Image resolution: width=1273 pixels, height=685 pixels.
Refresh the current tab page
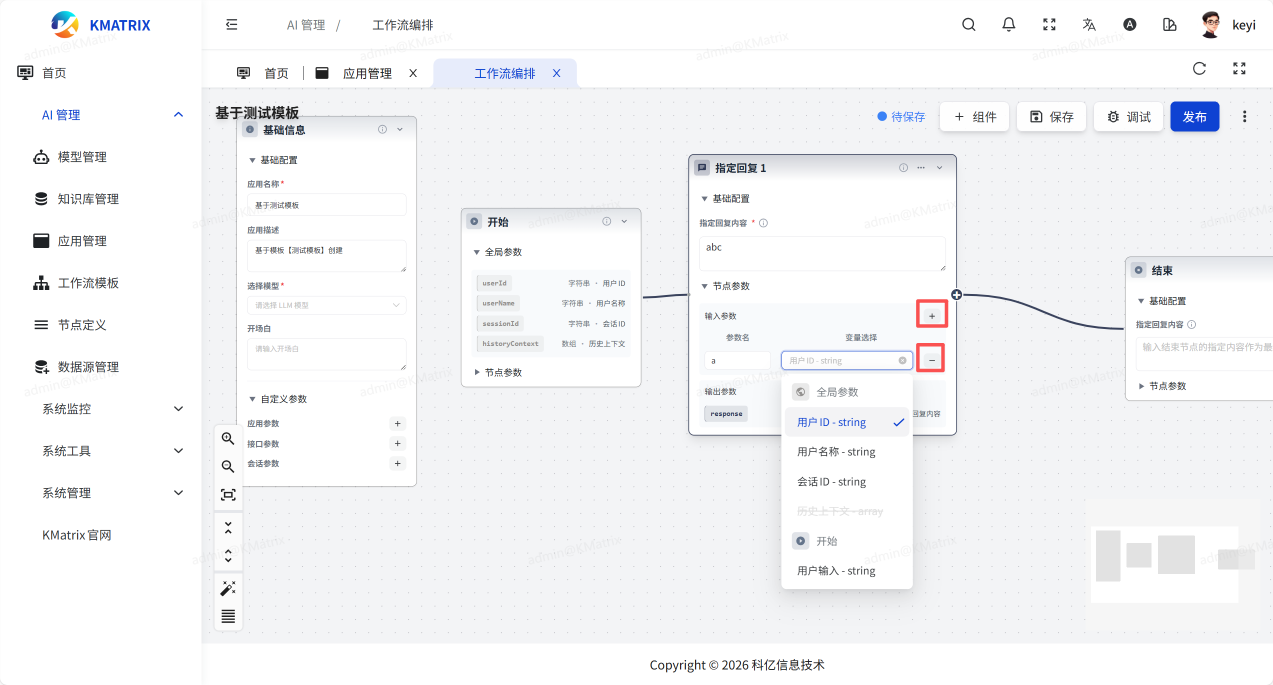[x=1199, y=69]
